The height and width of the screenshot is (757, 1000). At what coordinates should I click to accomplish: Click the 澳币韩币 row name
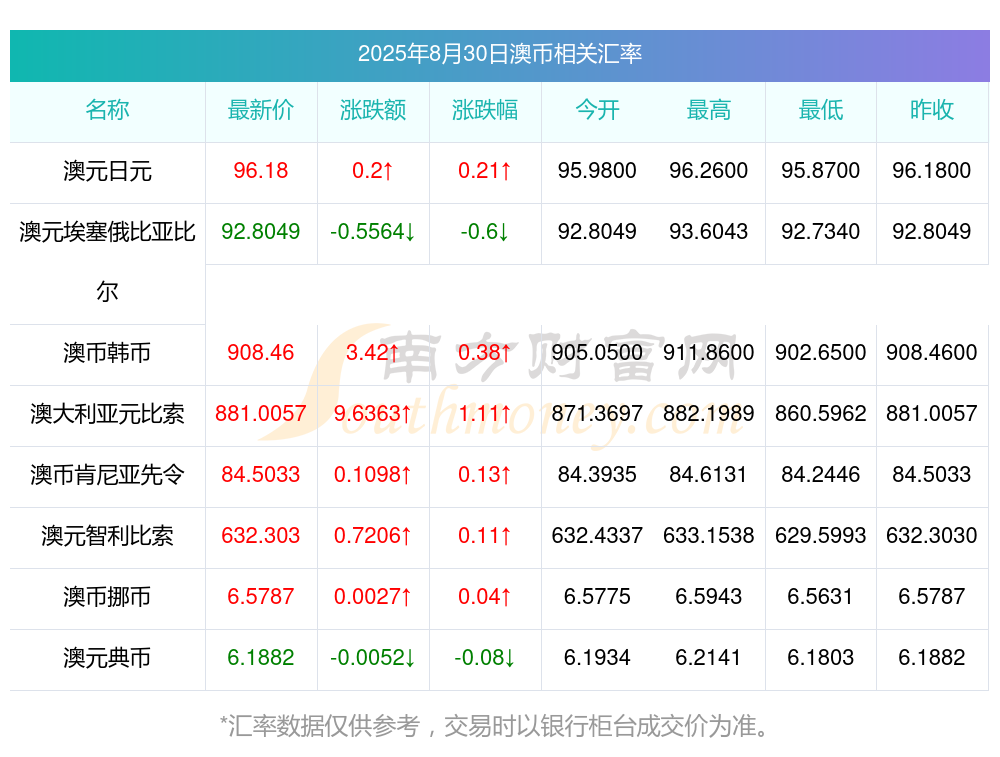107,353
